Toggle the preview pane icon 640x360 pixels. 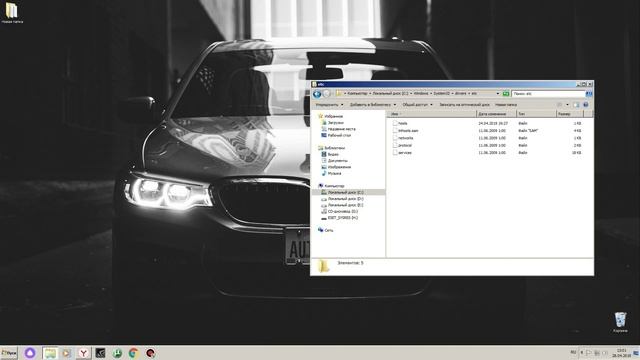tap(576, 105)
